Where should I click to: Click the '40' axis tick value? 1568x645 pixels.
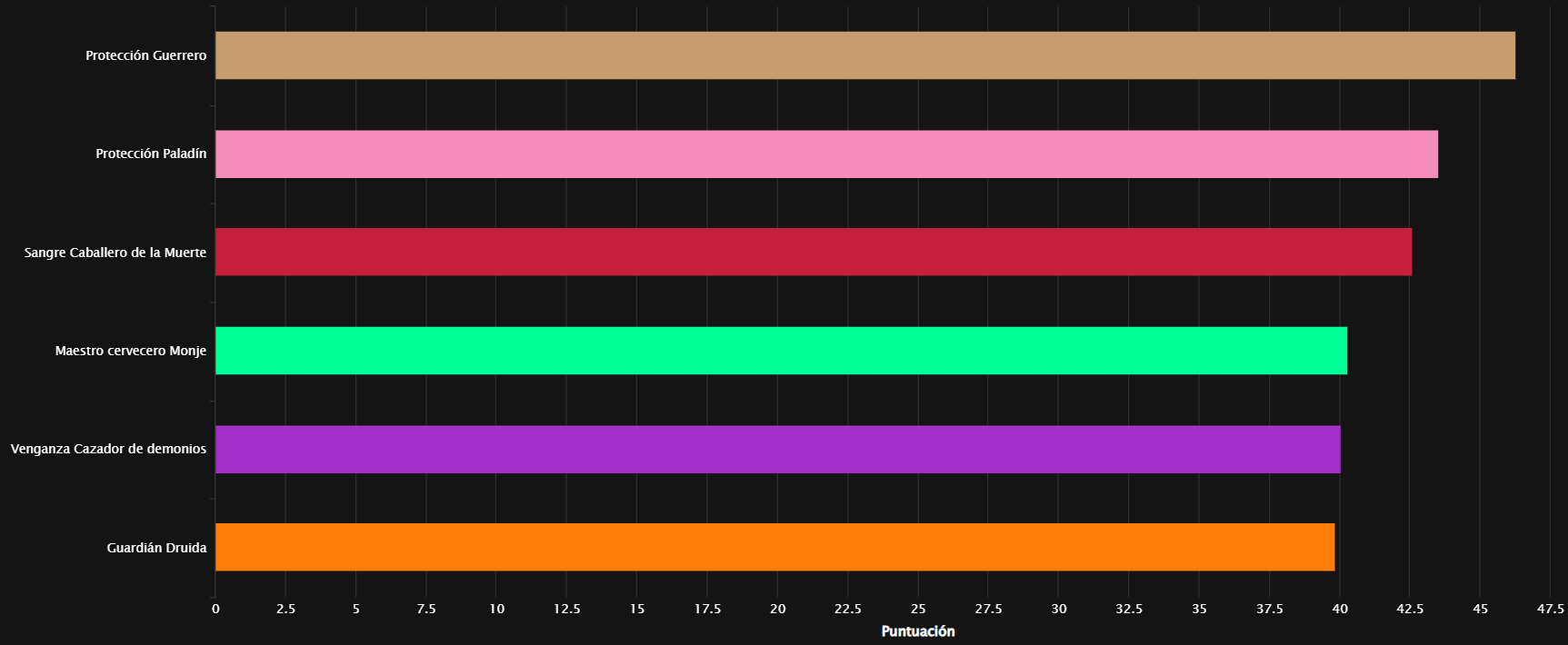pos(1340,609)
